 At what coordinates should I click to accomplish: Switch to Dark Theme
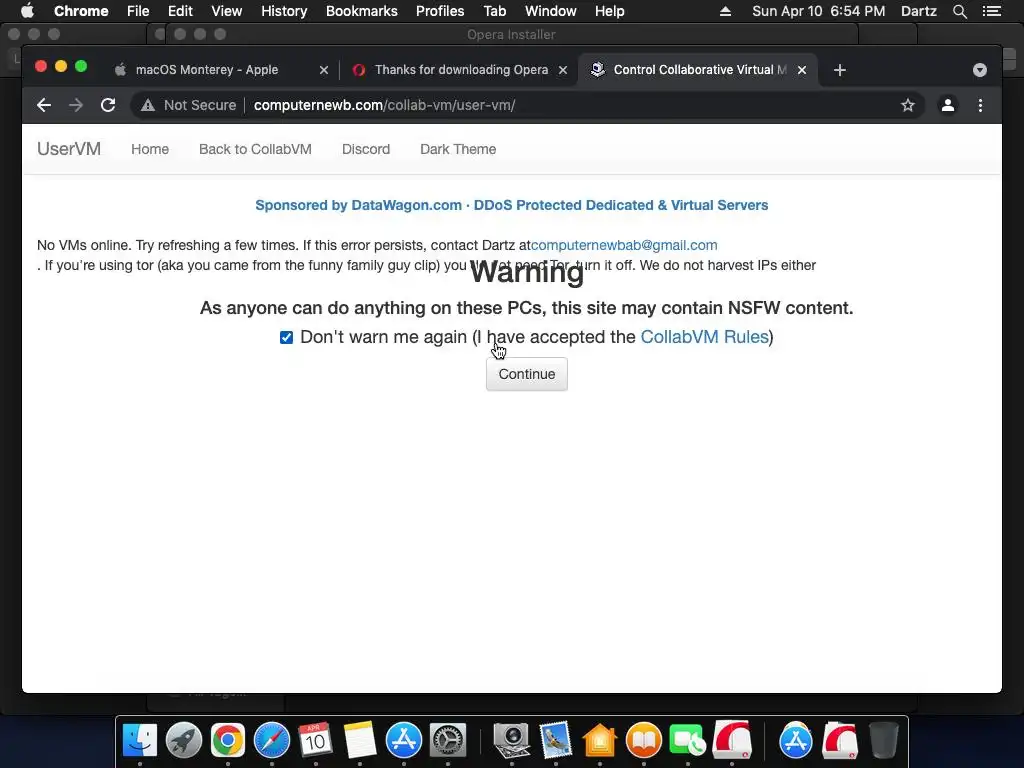click(x=458, y=149)
